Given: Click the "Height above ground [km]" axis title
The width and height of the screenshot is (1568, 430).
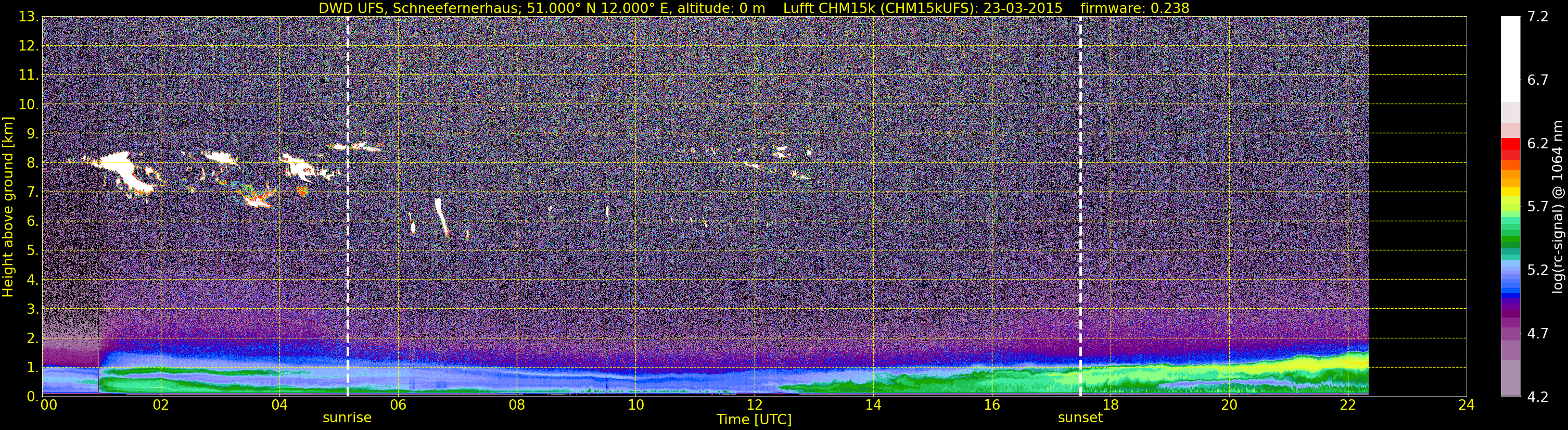Looking at the screenshot, I should tap(8, 207).
